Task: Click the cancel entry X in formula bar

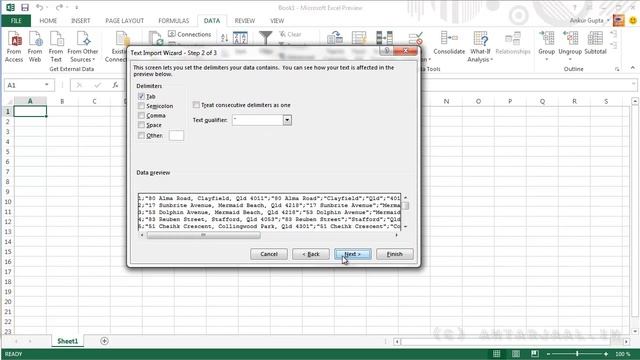Action: (79, 85)
